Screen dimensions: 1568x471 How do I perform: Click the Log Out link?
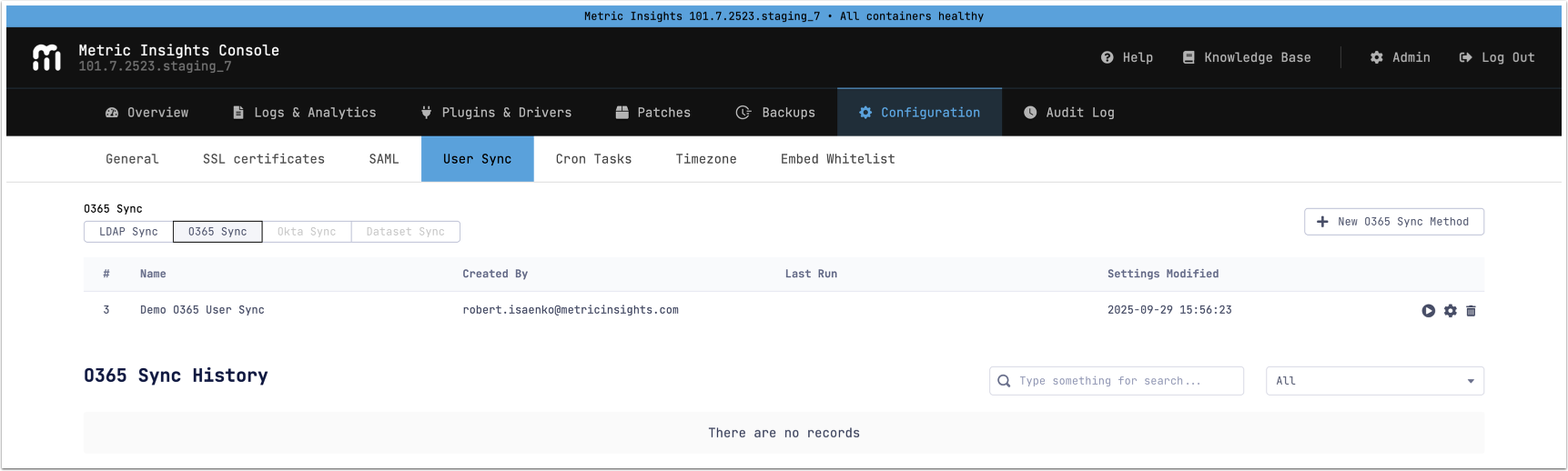1497,57
